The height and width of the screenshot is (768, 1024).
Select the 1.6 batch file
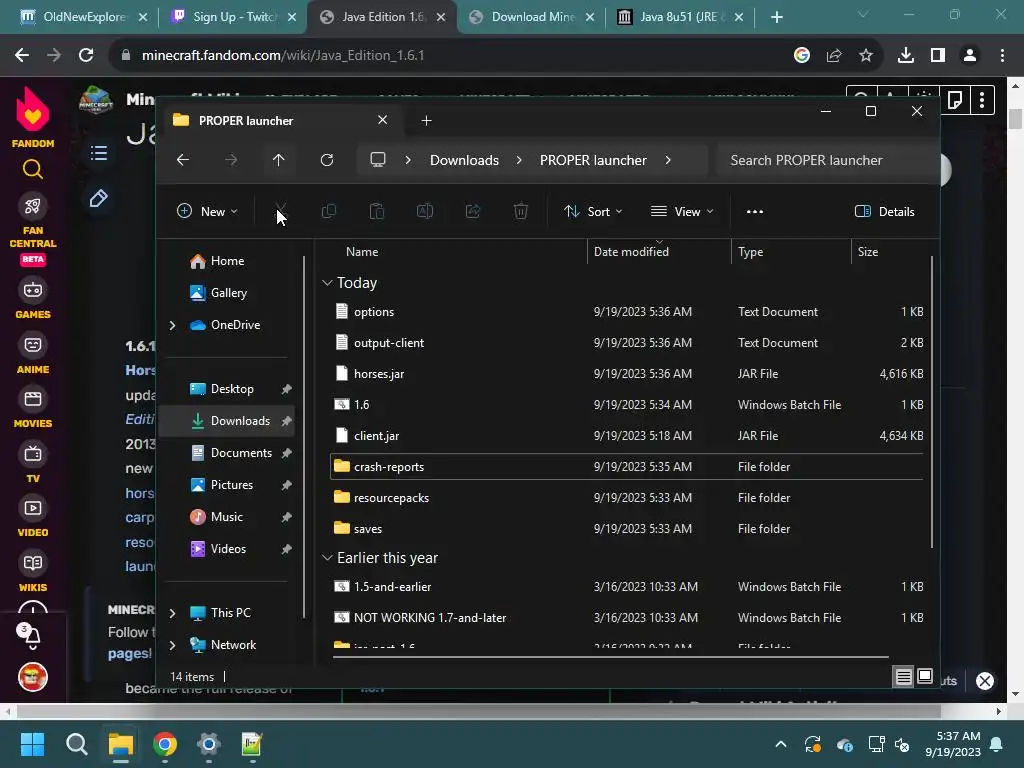[x=627, y=404]
